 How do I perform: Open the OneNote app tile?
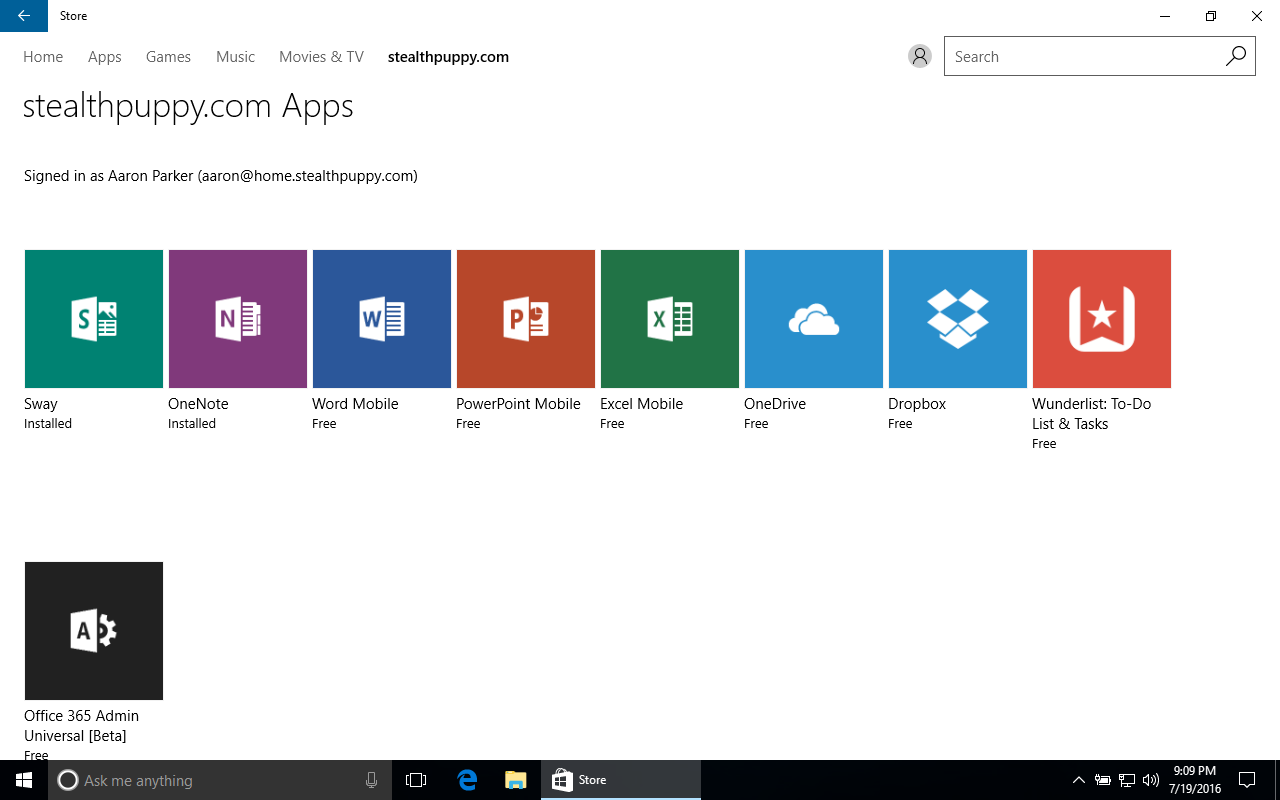tap(238, 319)
